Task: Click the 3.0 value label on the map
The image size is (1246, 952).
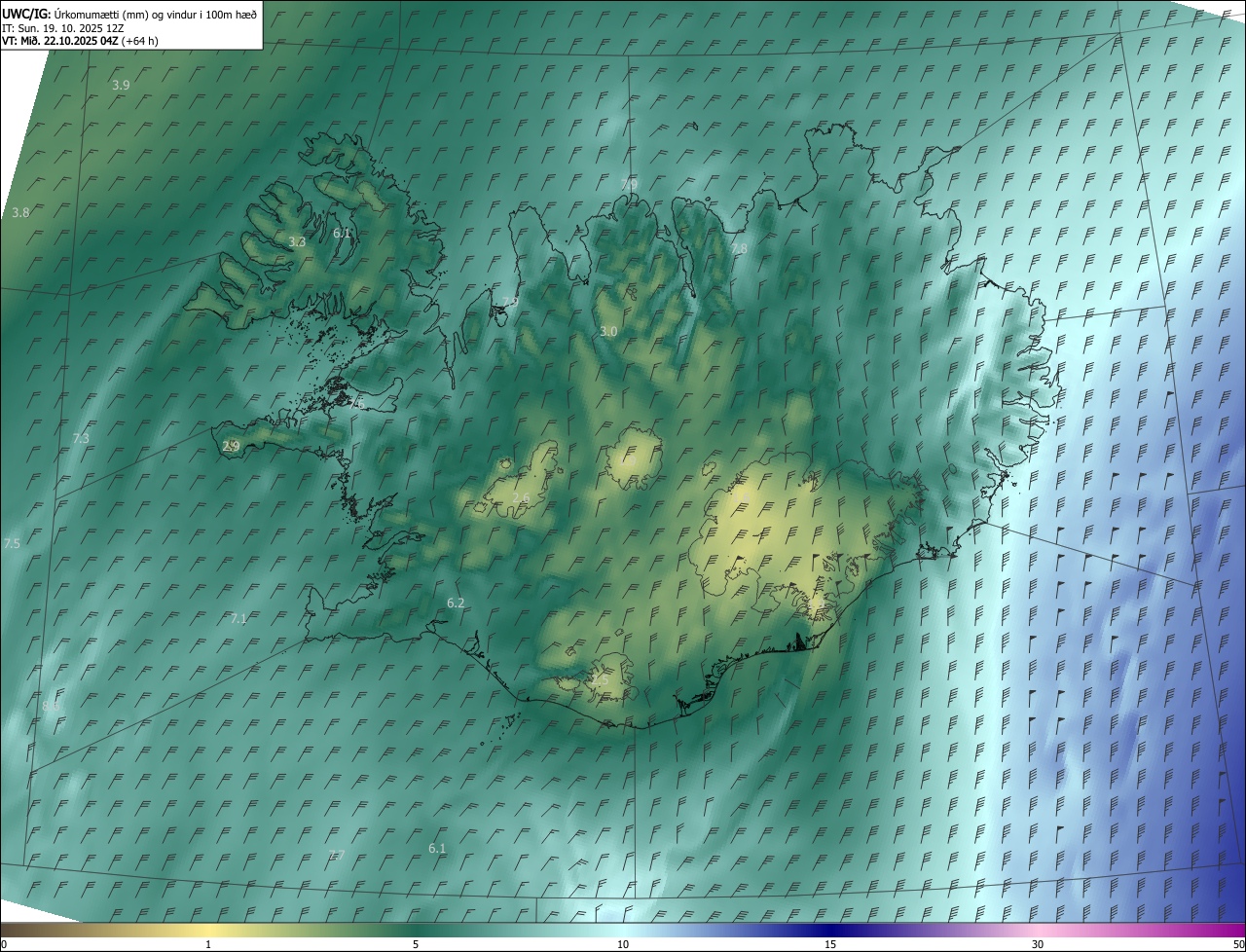Action: click(608, 332)
